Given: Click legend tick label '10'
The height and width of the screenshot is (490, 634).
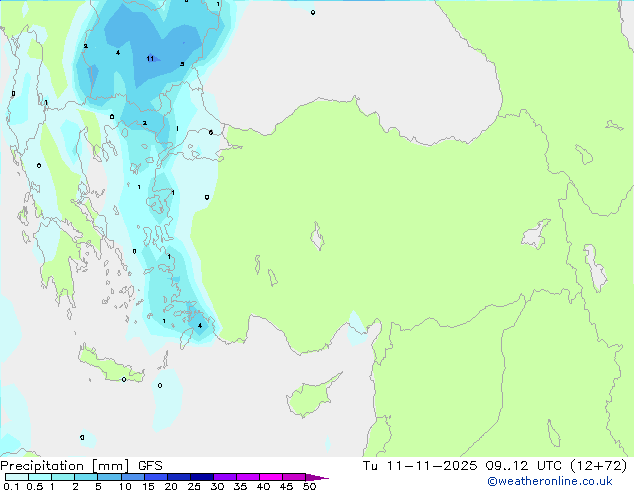Looking at the screenshot, I should coord(125,486).
